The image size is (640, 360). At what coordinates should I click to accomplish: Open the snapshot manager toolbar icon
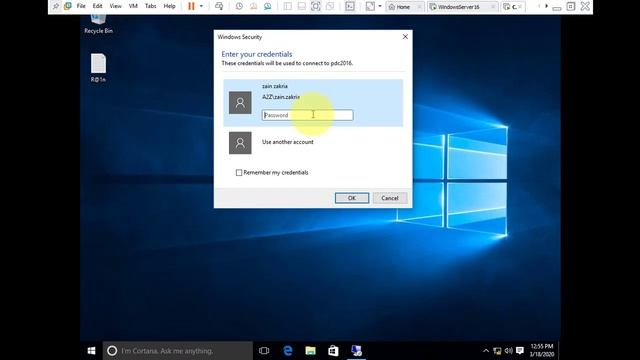[x=267, y=6]
